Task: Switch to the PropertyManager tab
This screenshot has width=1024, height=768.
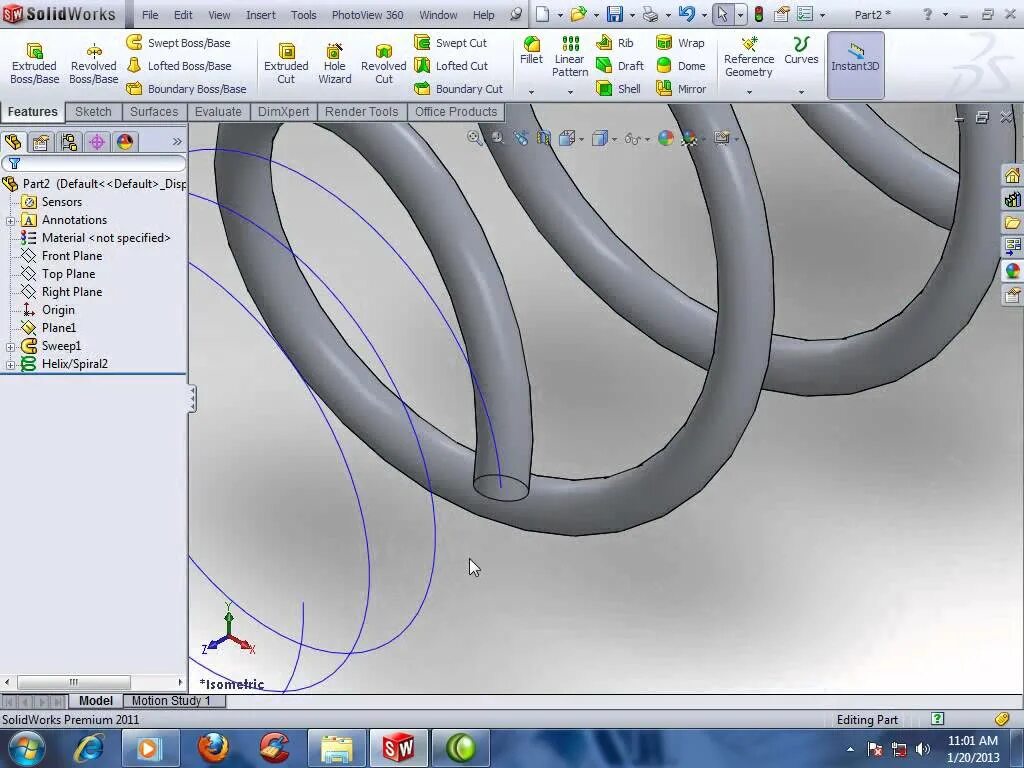Action: (x=40, y=142)
